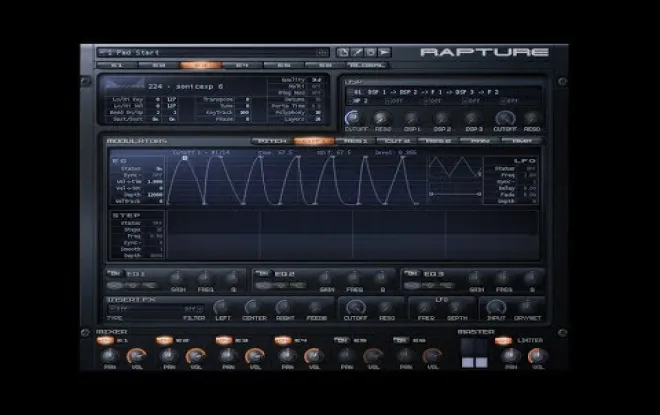This screenshot has height=415, width=660.
Task: Click the edit pencil icon in the top toolbar
Action: 357,52
